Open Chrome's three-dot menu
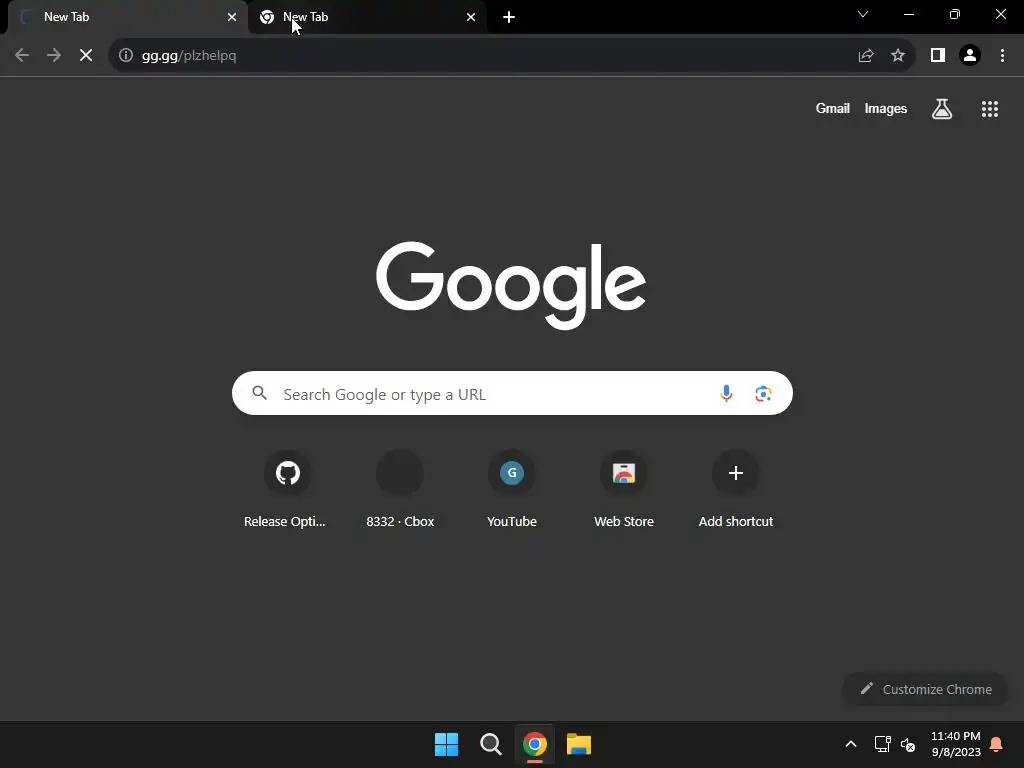 [x=1002, y=56]
